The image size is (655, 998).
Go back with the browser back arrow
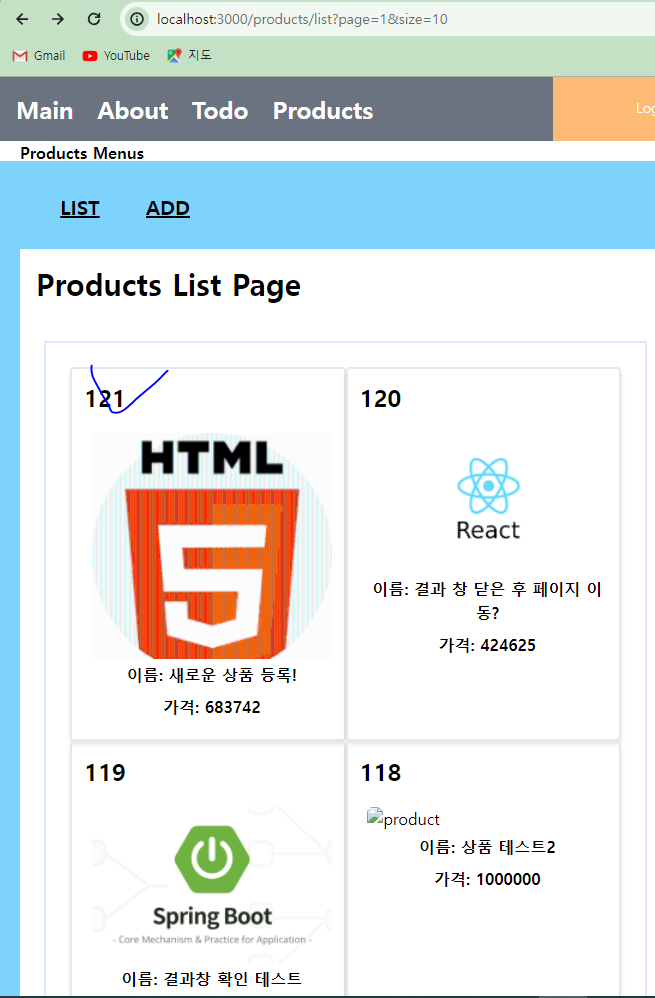point(22,19)
